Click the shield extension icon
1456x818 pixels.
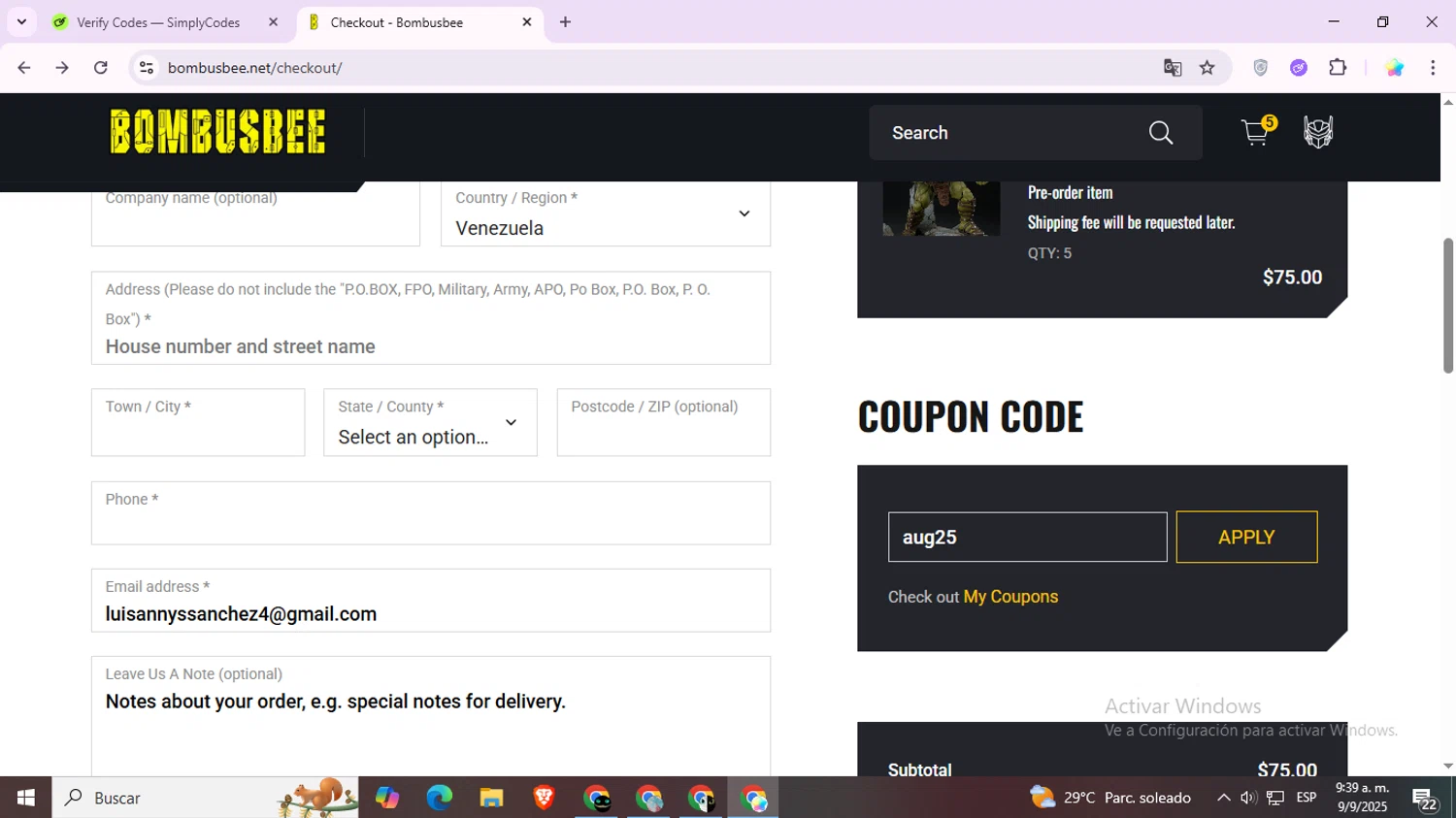click(x=1261, y=68)
